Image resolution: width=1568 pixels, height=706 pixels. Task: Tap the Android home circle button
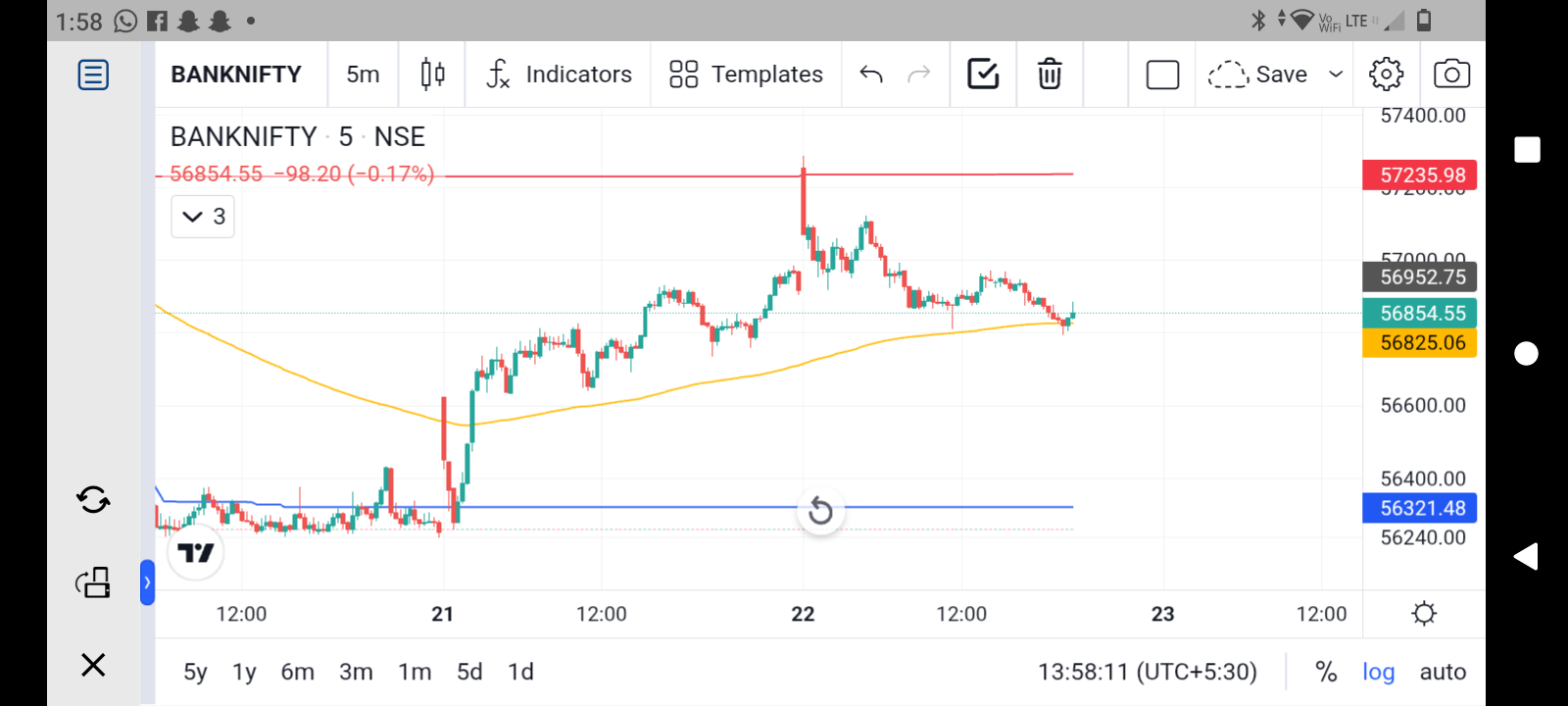click(x=1526, y=353)
